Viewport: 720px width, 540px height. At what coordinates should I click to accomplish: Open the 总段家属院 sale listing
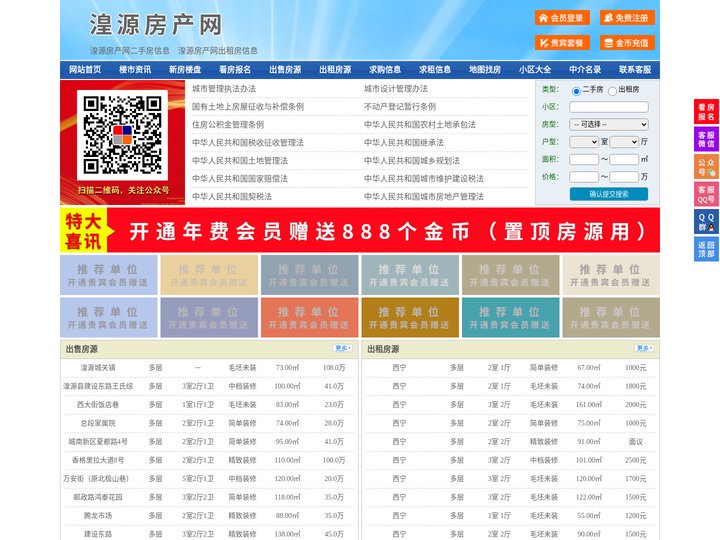[x=98, y=423]
